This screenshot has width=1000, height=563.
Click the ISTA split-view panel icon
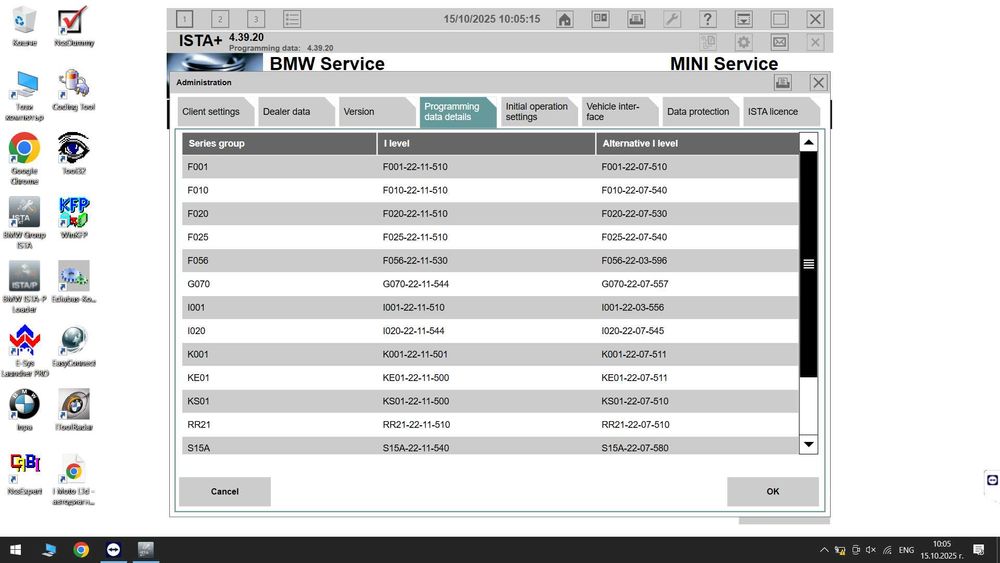click(600, 19)
